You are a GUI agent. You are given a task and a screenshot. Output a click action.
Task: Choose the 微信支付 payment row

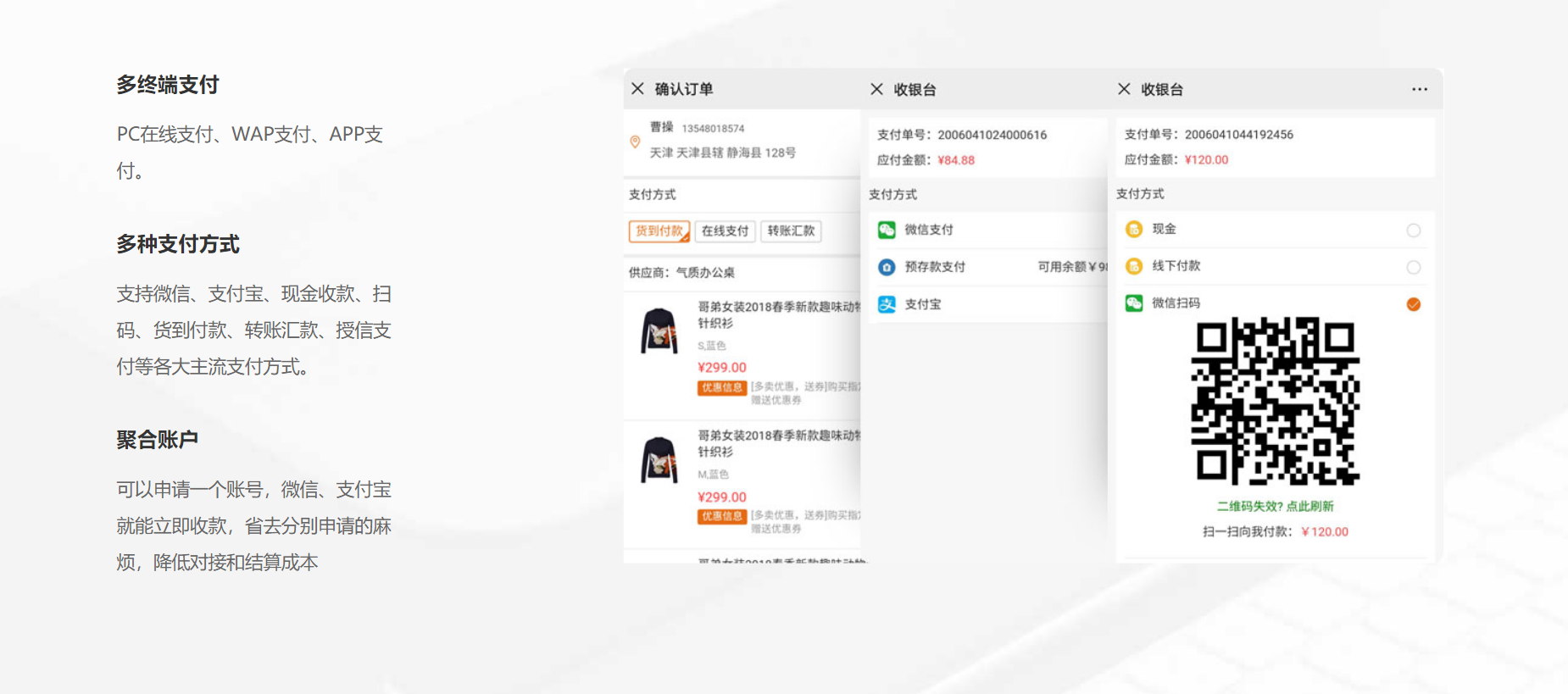coord(987,230)
